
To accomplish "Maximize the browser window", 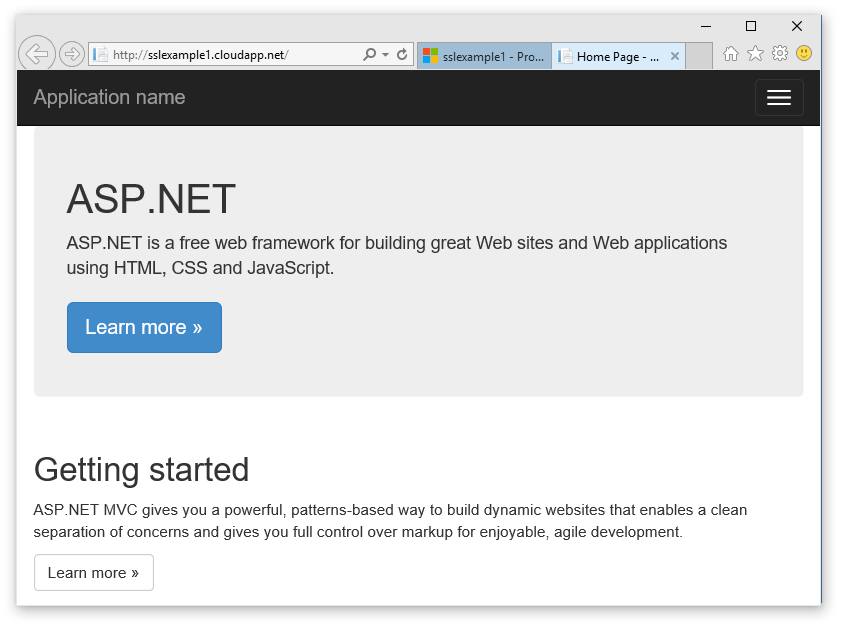I will click(x=751, y=26).
